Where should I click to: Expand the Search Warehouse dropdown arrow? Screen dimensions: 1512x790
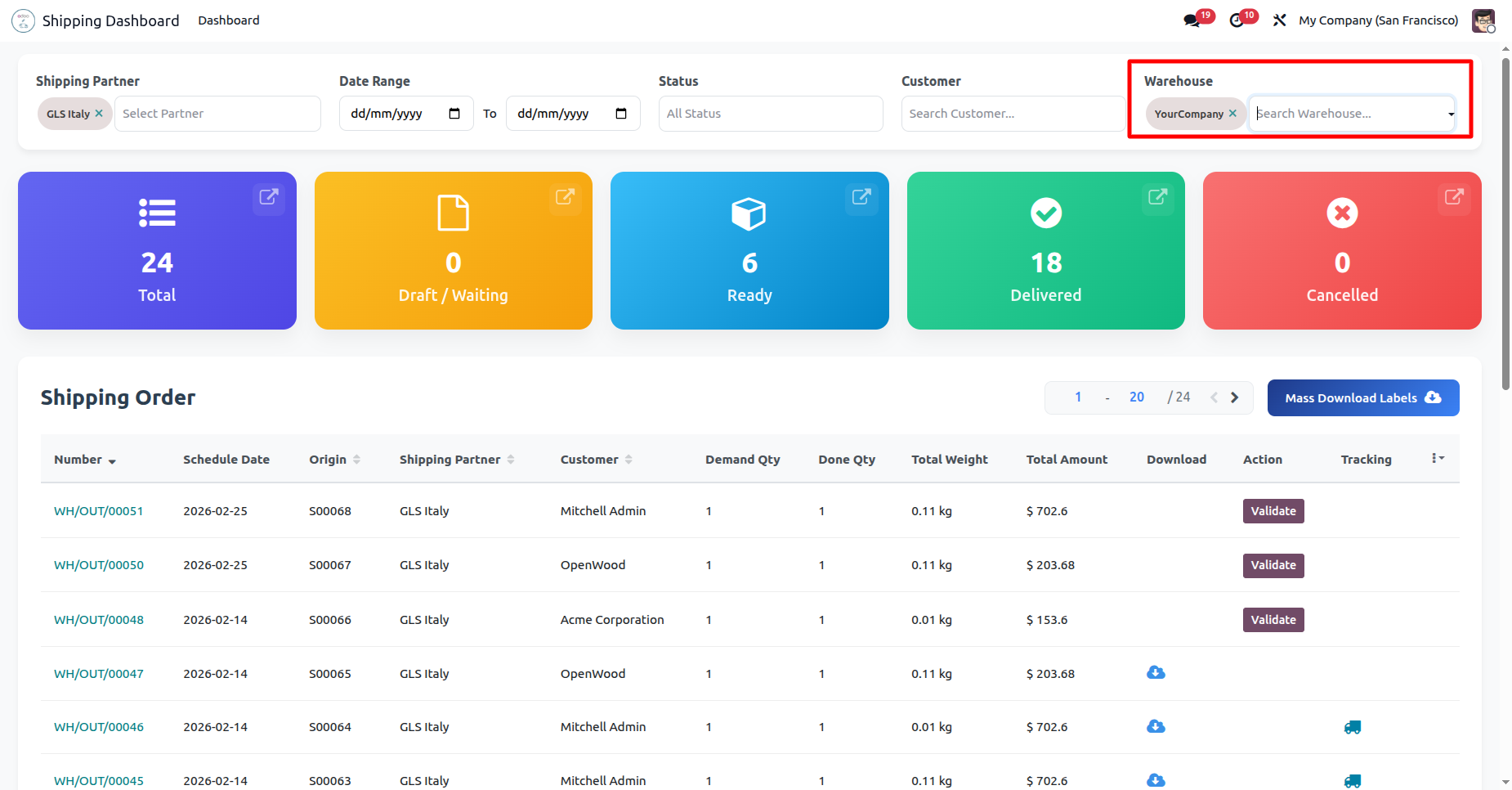point(1451,114)
